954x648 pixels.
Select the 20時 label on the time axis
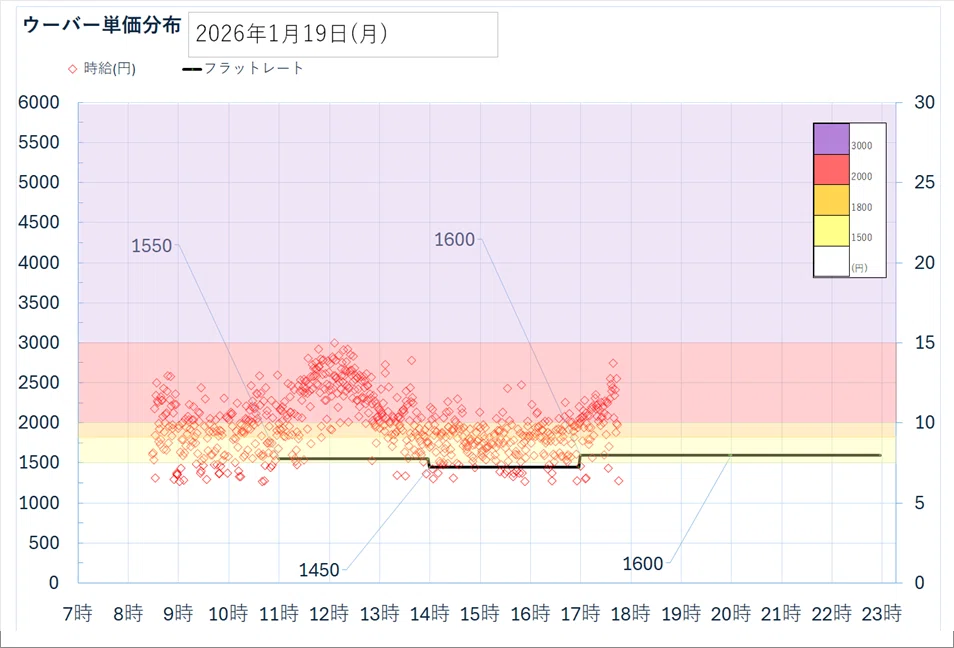pos(731,613)
